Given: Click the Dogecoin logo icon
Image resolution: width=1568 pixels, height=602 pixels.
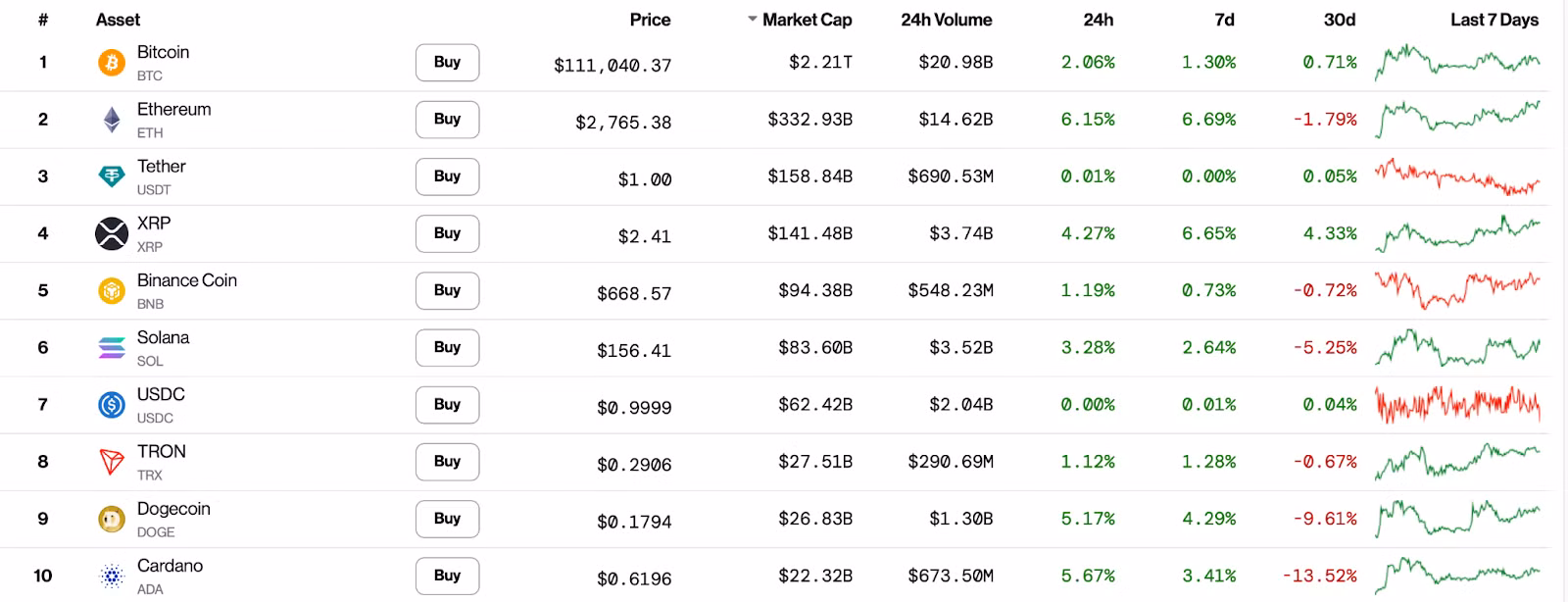Looking at the screenshot, I should 112,519.
